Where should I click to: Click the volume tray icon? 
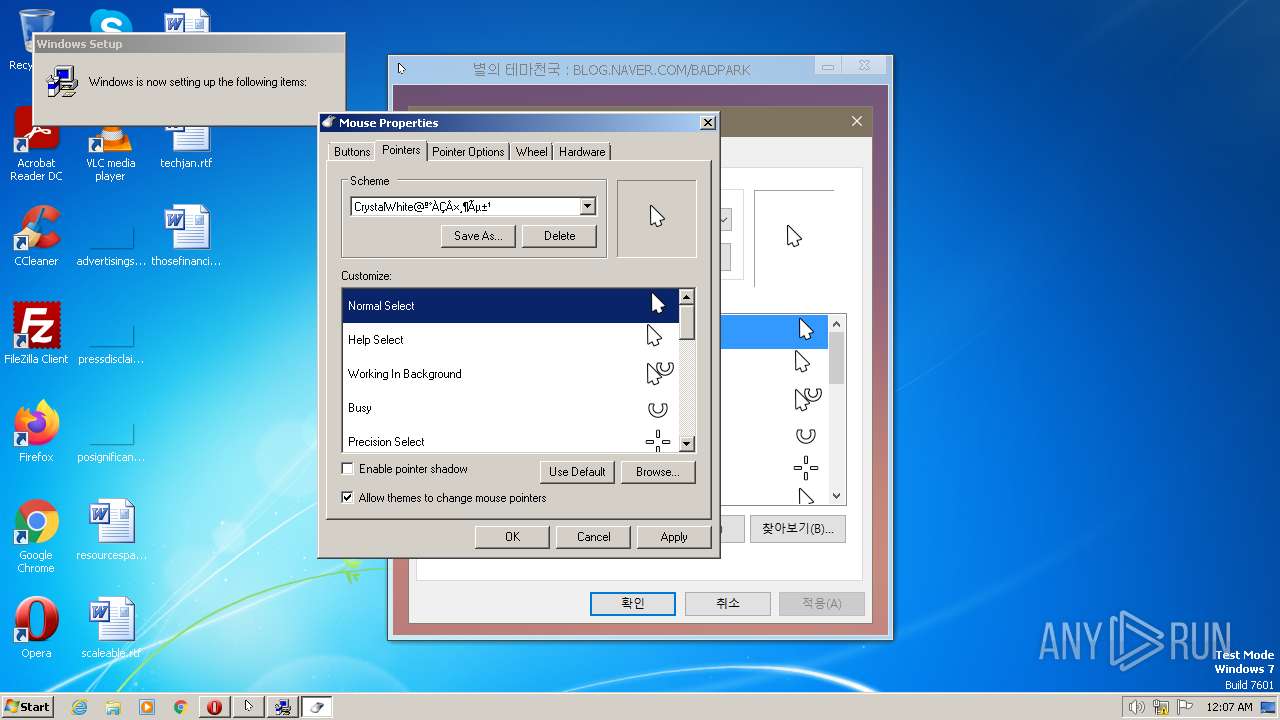click(1136, 707)
